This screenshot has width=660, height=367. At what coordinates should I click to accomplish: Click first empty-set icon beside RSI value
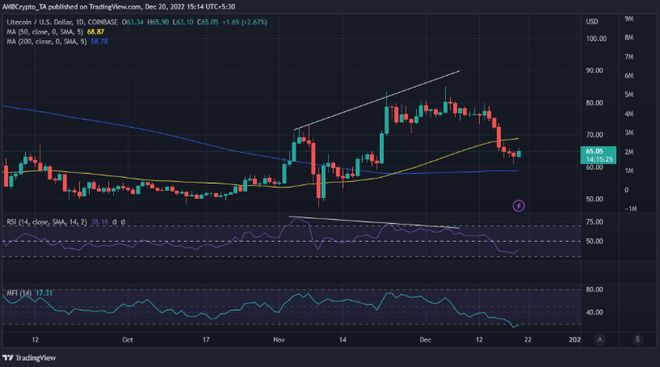pyautogui.click(x=114, y=222)
